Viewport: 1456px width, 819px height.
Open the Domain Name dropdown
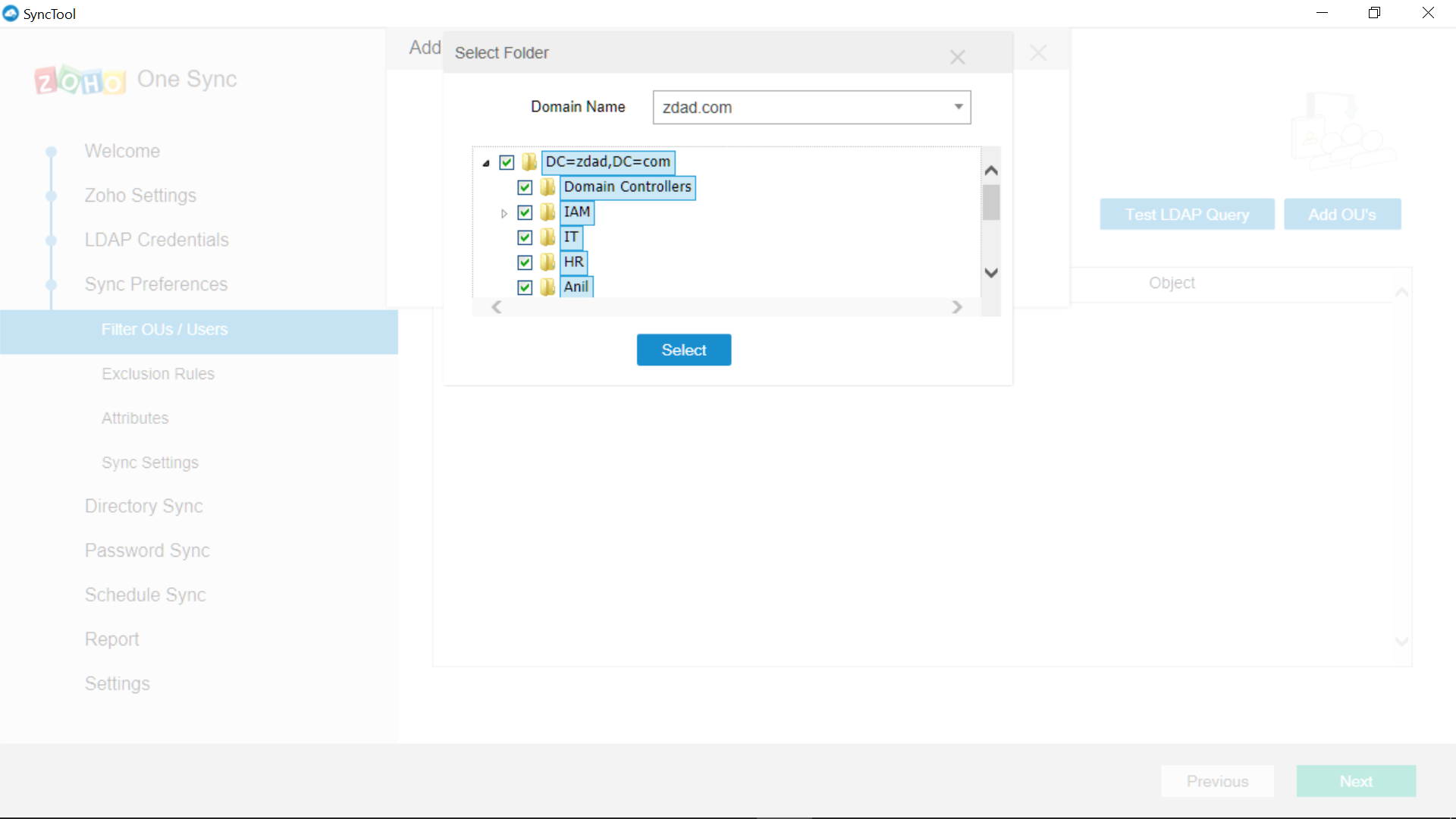pyautogui.click(x=959, y=107)
